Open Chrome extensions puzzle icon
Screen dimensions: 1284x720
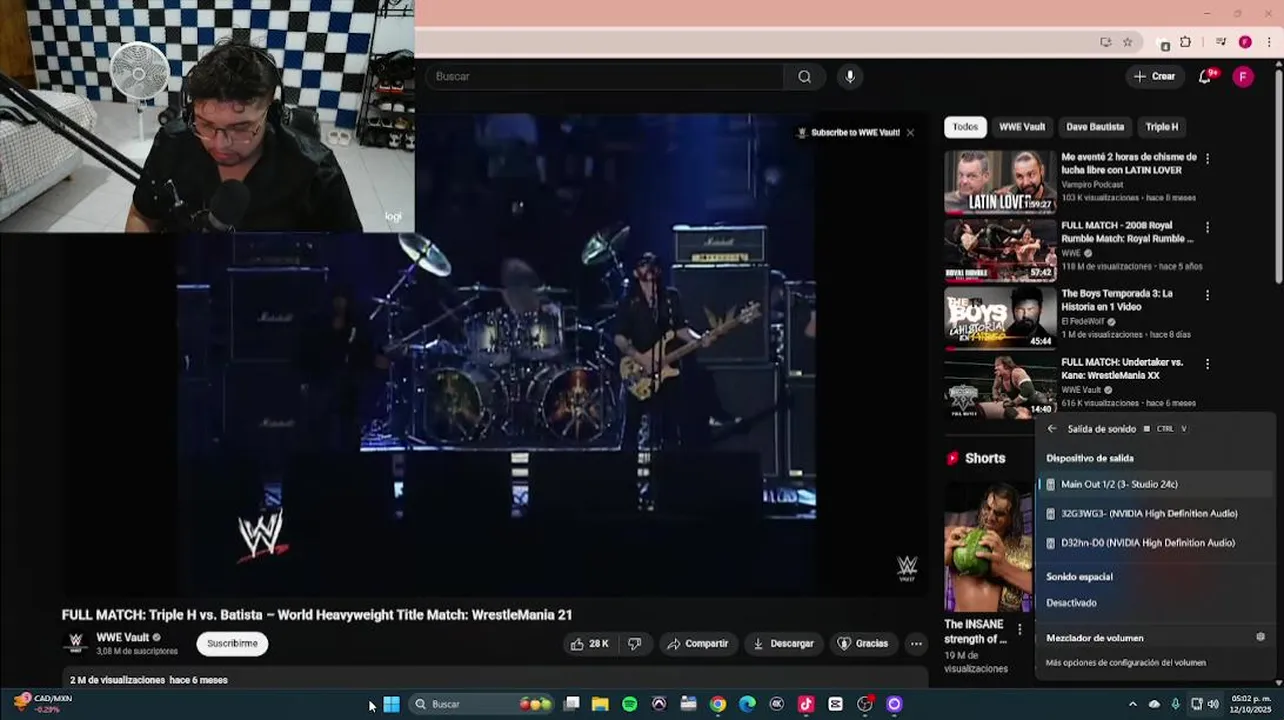1185,42
